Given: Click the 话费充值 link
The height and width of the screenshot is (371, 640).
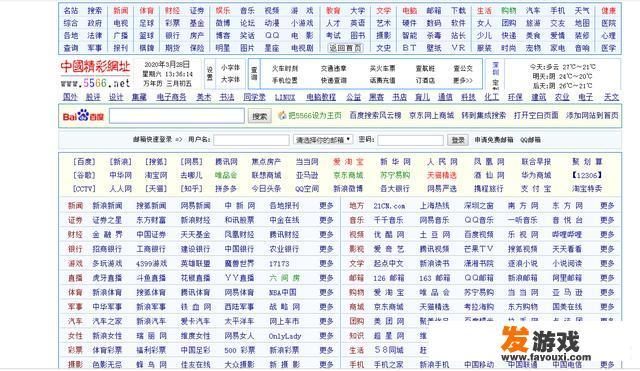Looking at the screenshot, I should [382, 80].
